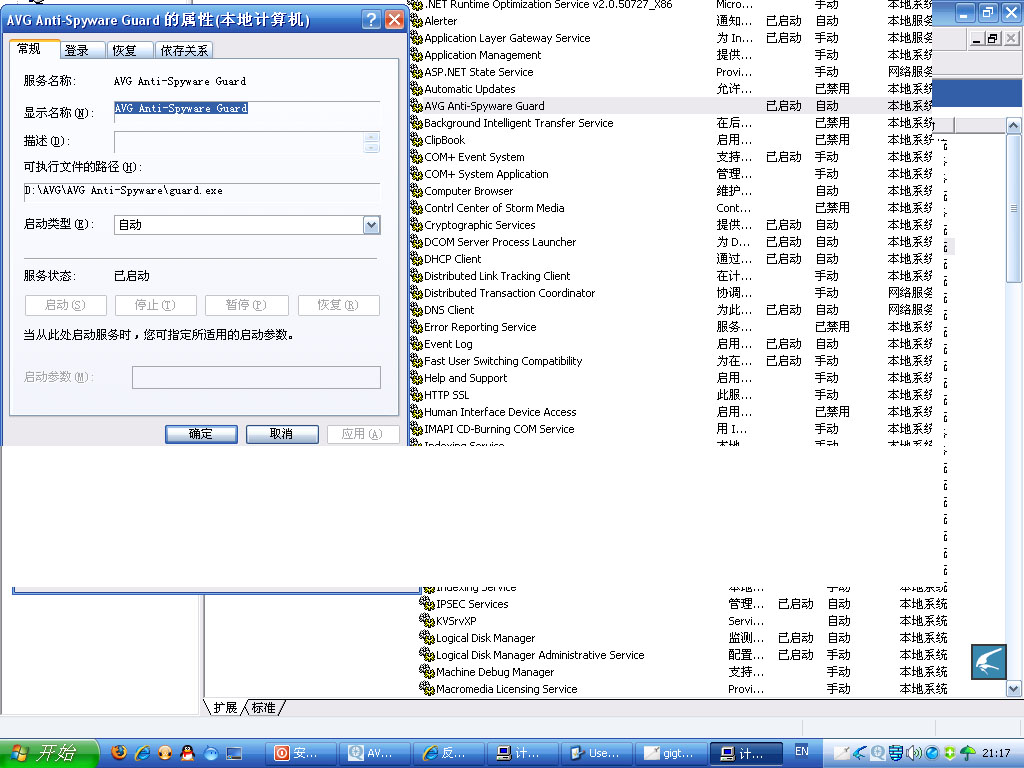Click the icon of the DNS Client service
The height and width of the screenshot is (768, 1024).
pos(416,310)
